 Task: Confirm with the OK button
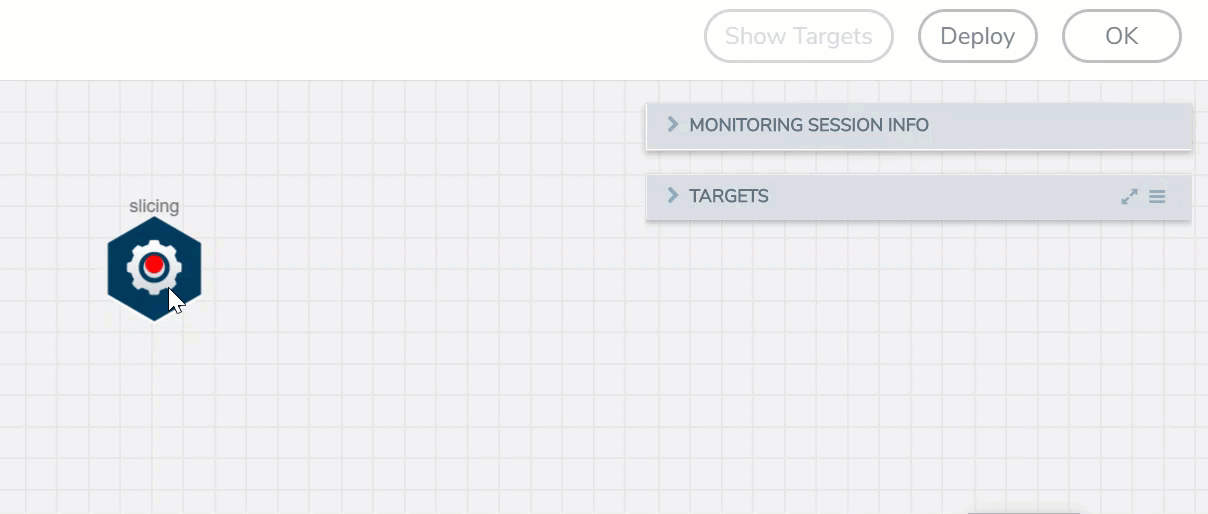(x=1121, y=36)
